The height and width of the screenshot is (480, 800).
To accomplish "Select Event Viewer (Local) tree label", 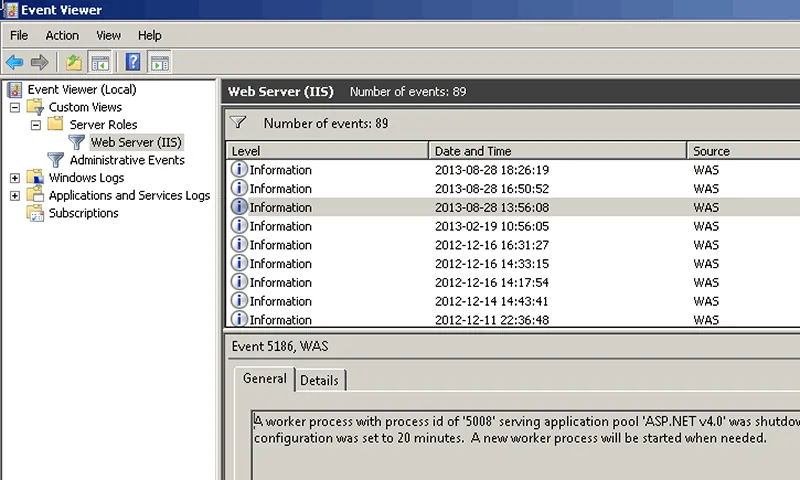I will (x=82, y=89).
